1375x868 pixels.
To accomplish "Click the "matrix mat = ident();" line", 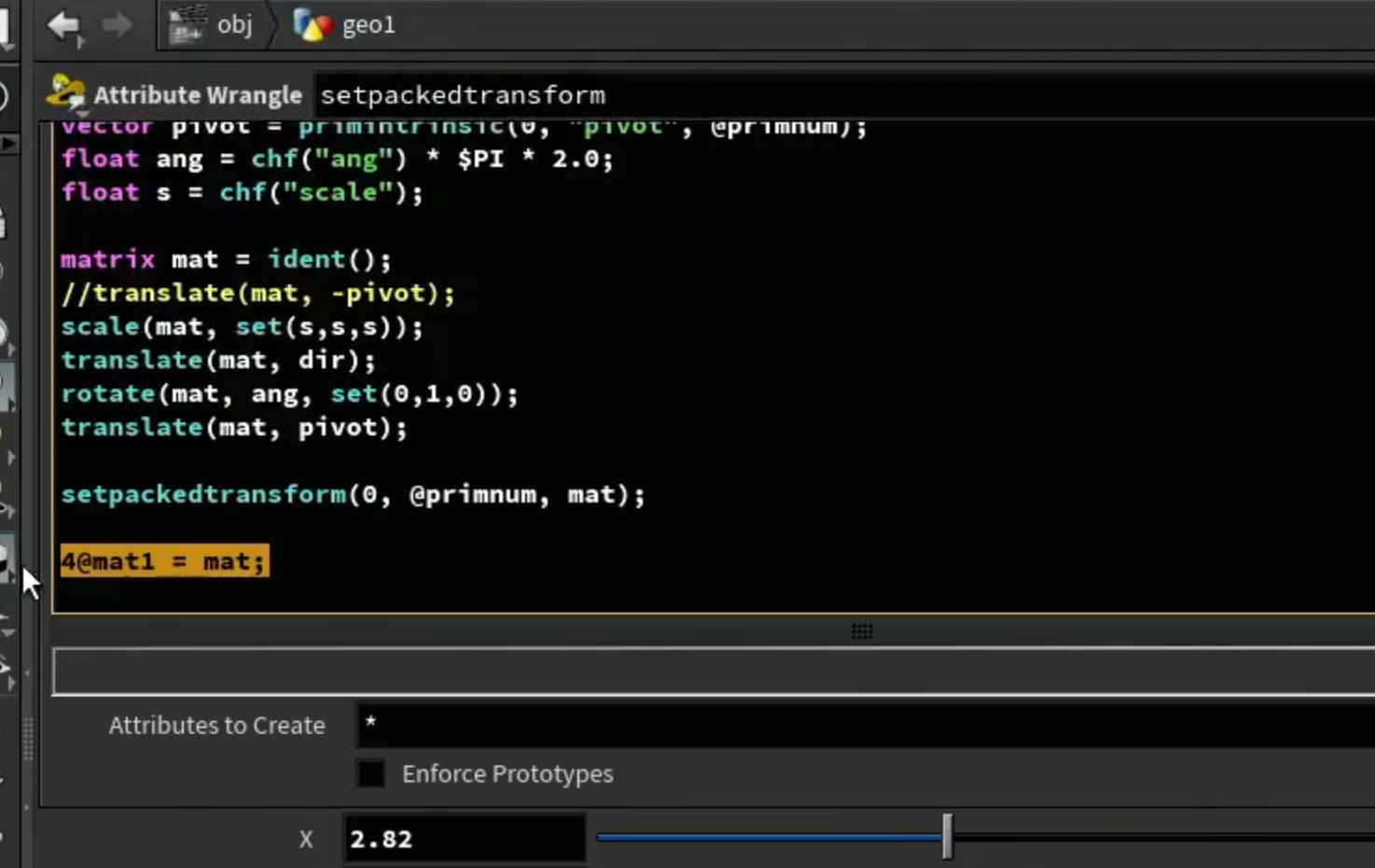I will click(226, 259).
